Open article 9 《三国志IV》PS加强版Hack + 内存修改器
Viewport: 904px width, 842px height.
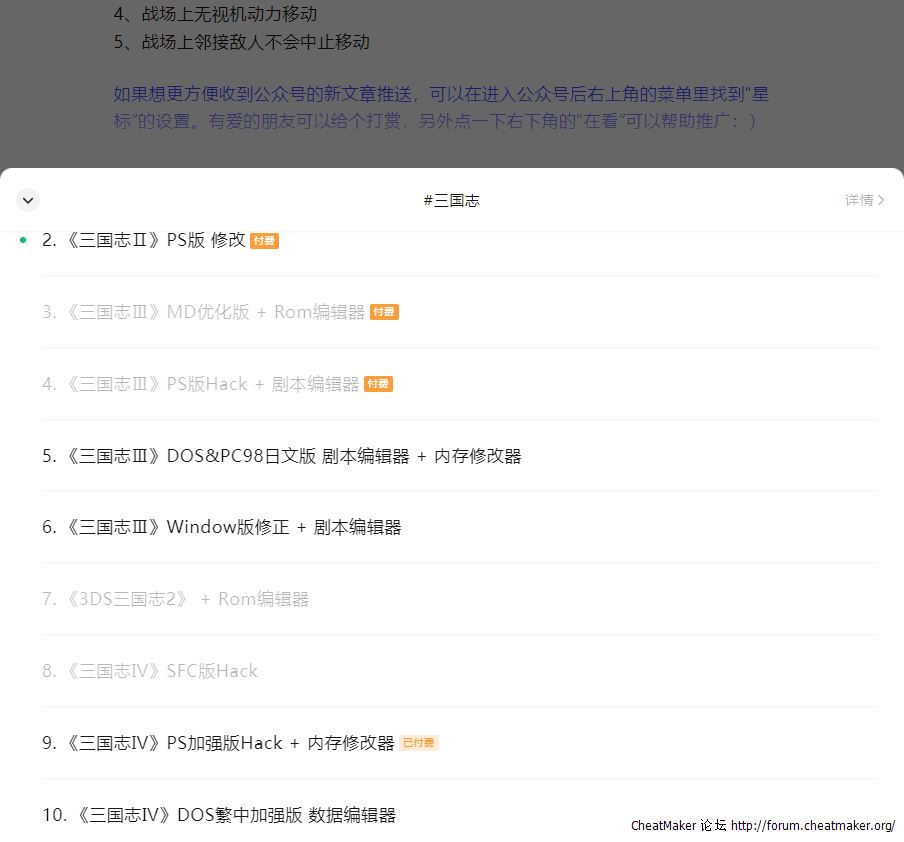218,743
